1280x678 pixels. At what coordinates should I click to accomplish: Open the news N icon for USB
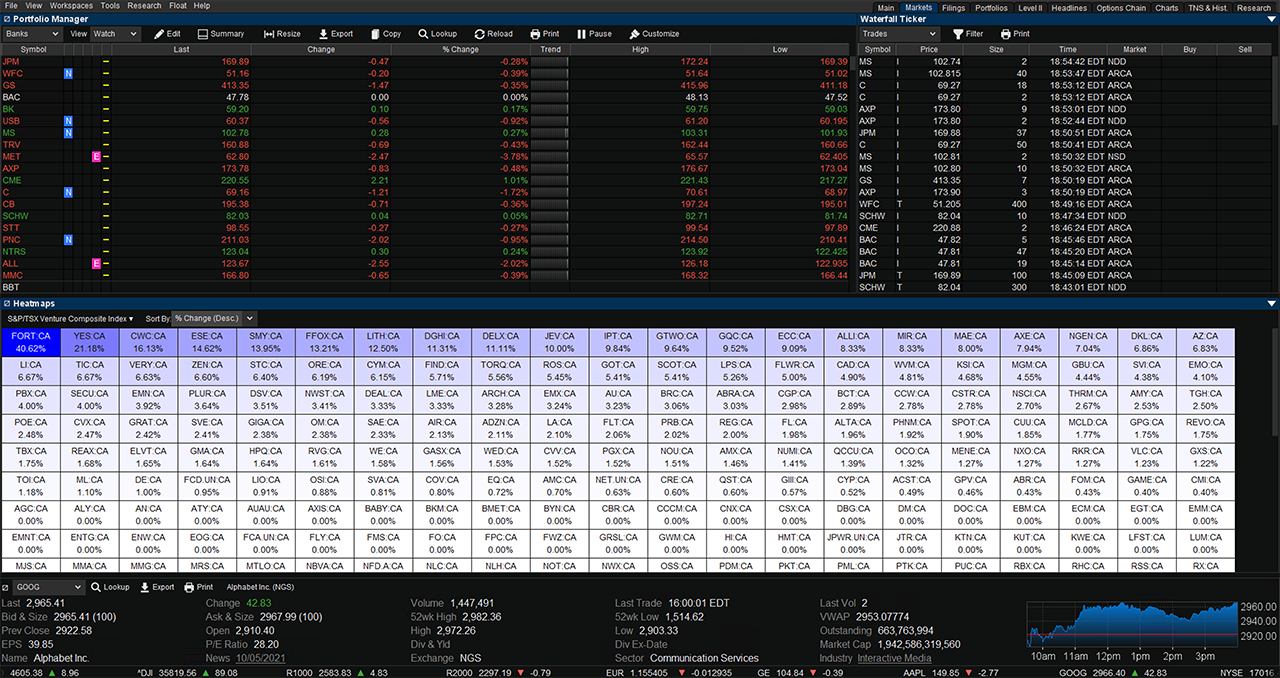pyautogui.click(x=68, y=121)
